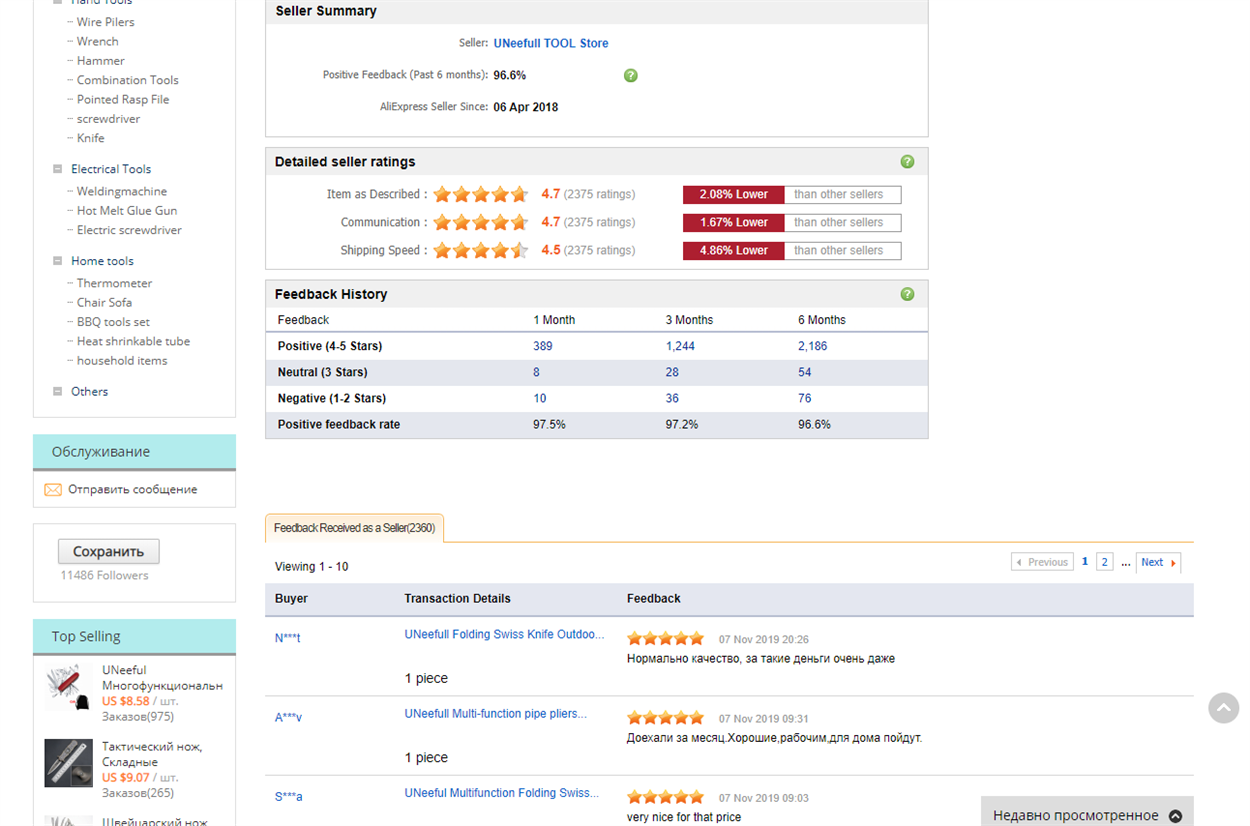Open the red Swiss knife thumbnail in Top Selling
This screenshot has width=1250, height=826.
coord(68,689)
